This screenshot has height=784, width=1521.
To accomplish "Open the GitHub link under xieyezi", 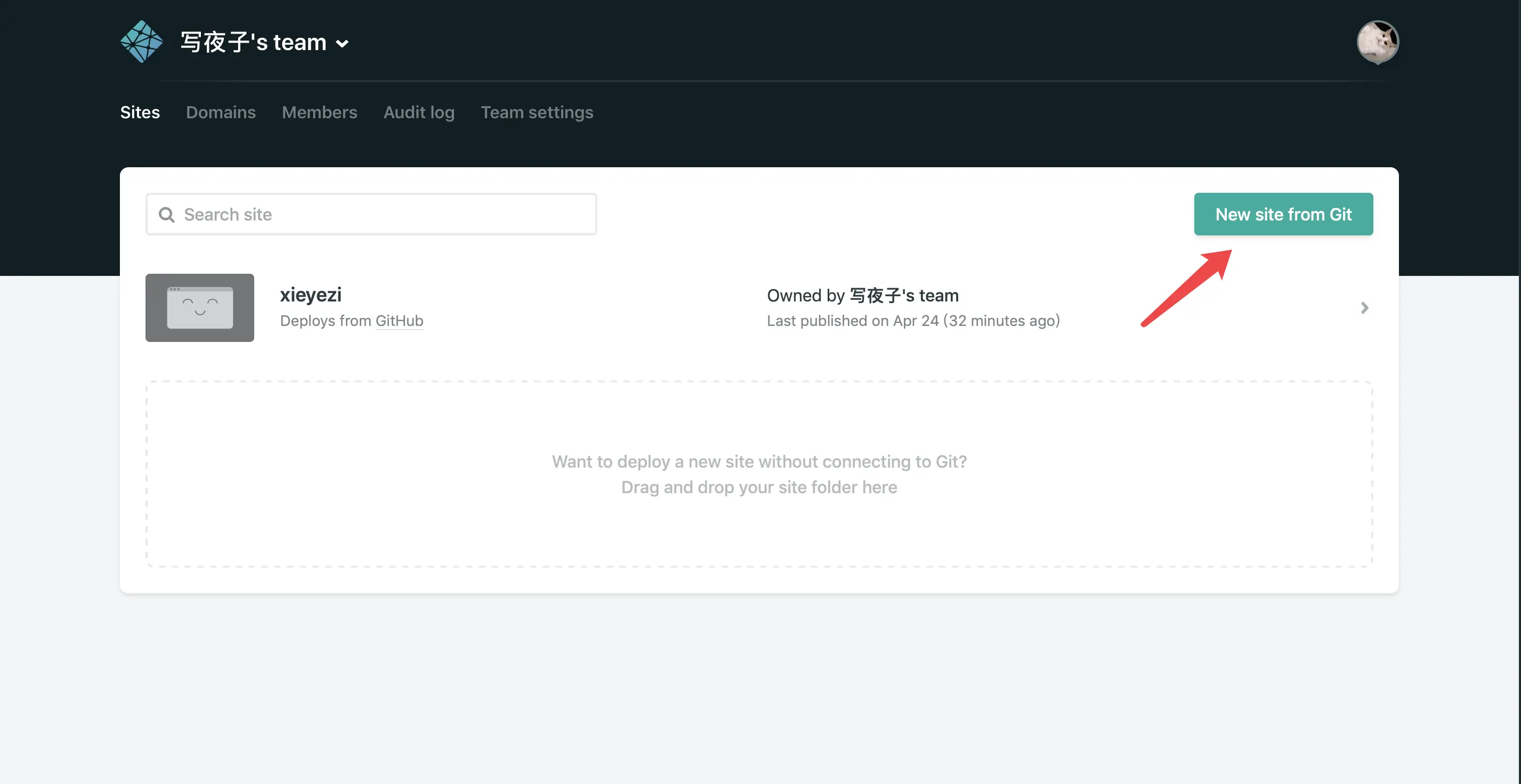I will [x=399, y=321].
